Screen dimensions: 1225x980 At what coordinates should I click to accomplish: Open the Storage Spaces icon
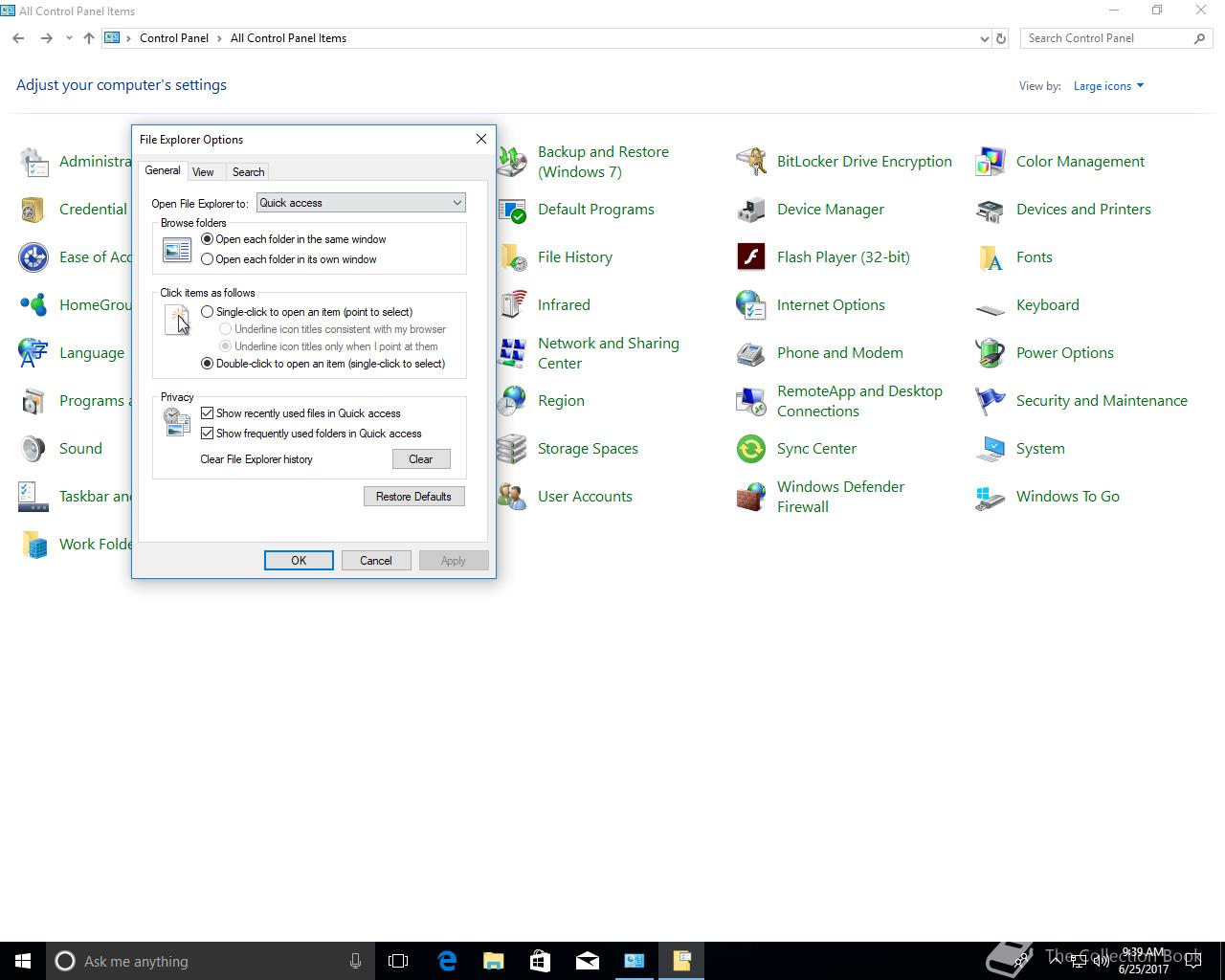[x=513, y=449]
